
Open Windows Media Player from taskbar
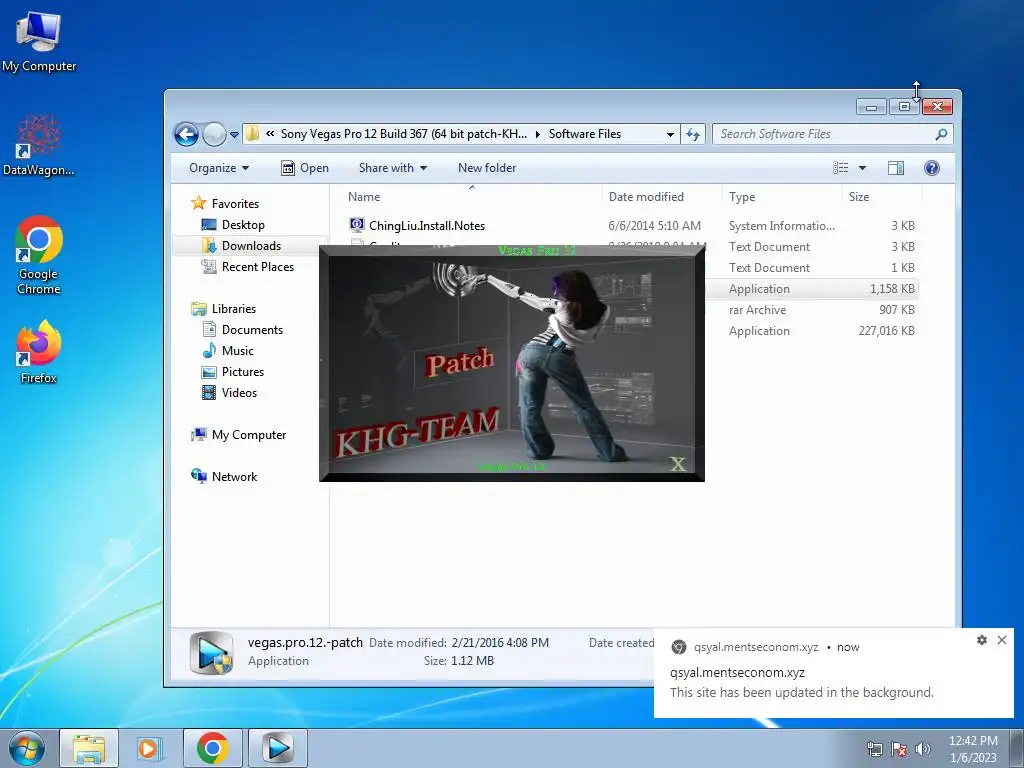[x=148, y=748]
